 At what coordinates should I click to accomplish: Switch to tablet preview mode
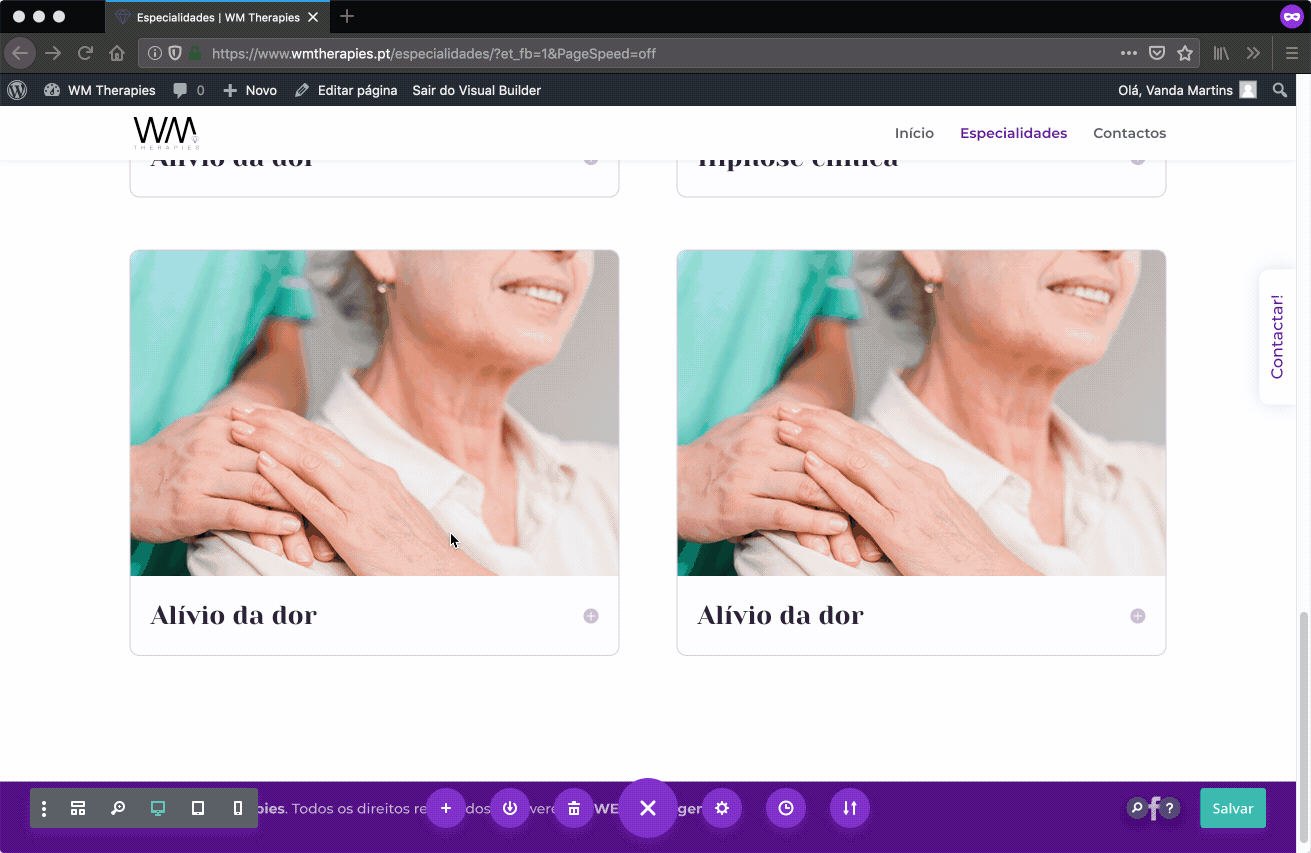point(198,808)
